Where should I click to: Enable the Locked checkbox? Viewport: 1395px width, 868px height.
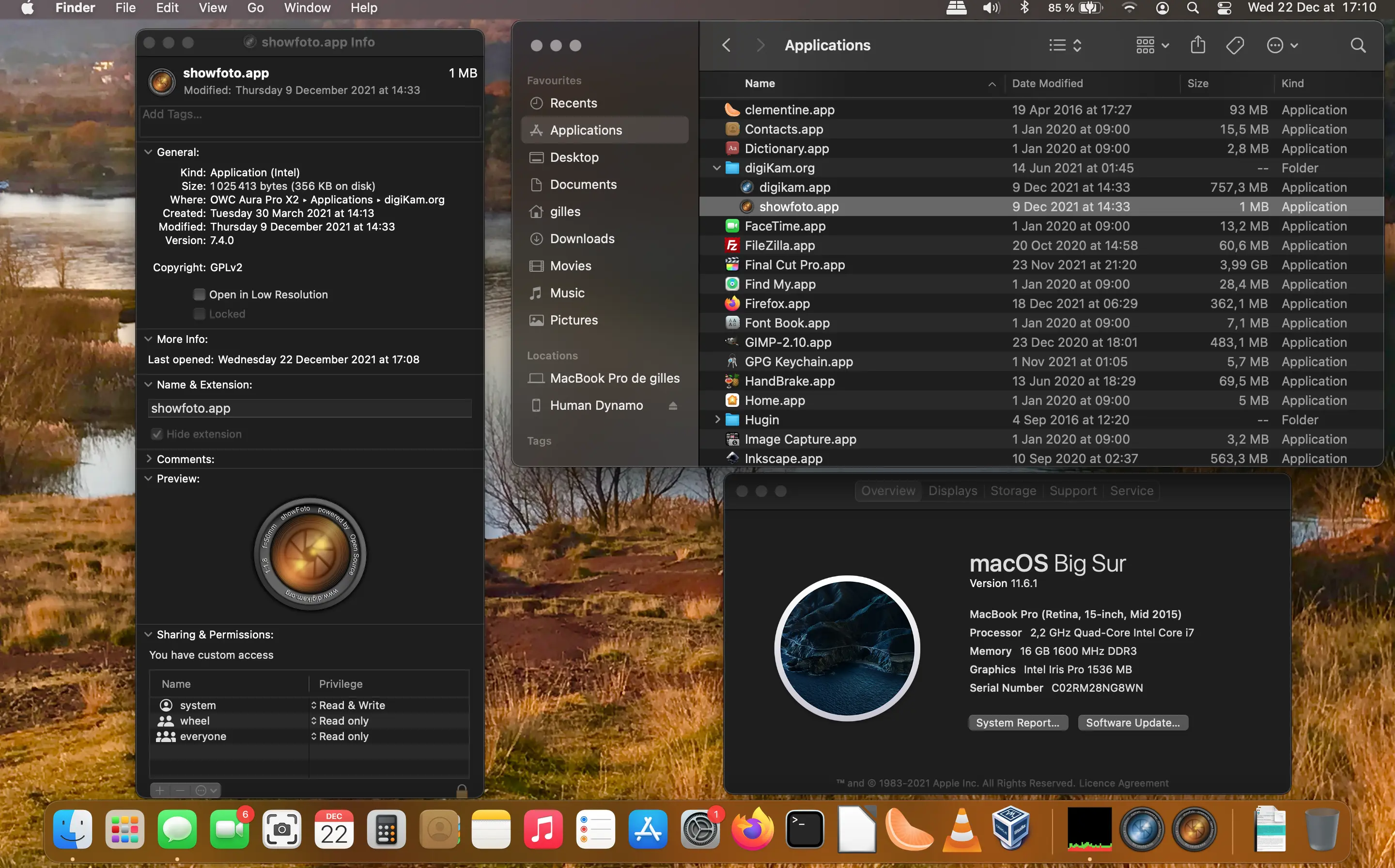(x=199, y=314)
